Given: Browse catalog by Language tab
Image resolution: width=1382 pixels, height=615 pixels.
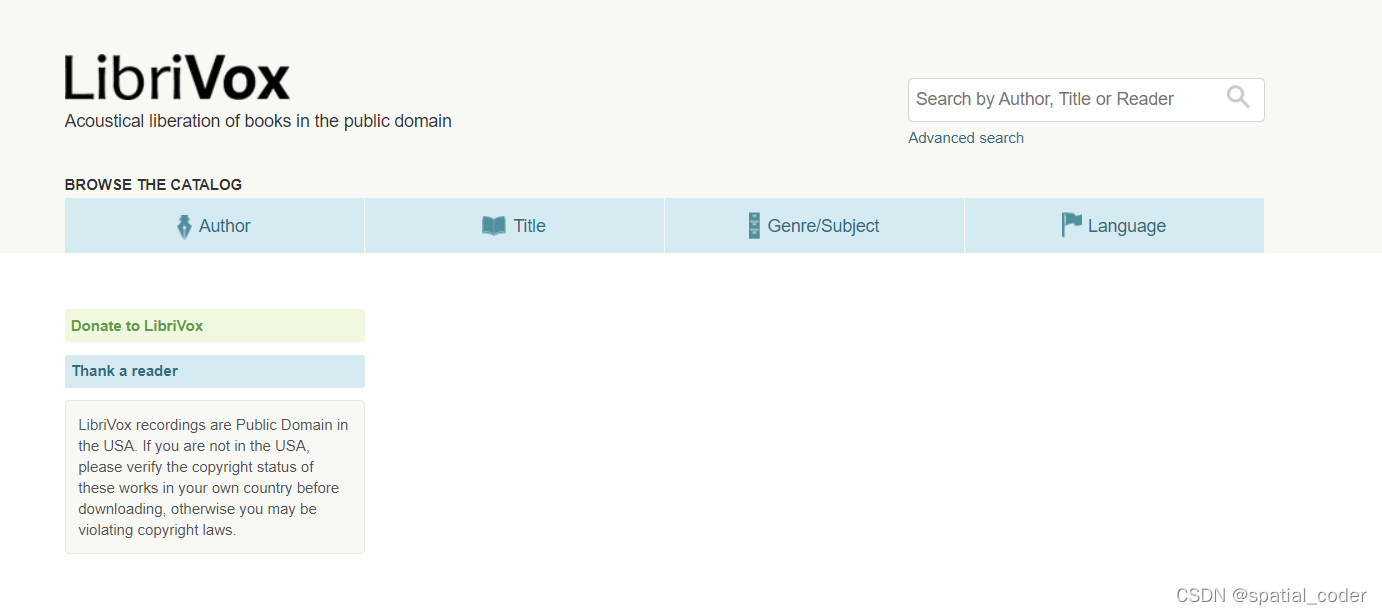Looking at the screenshot, I should [x=1114, y=226].
